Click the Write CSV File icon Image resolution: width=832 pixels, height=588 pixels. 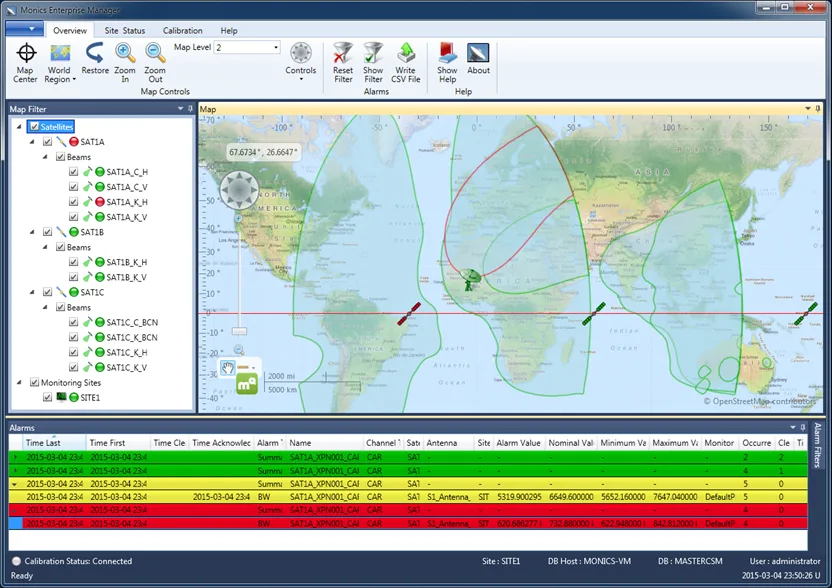pyautogui.click(x=406, y=53)
